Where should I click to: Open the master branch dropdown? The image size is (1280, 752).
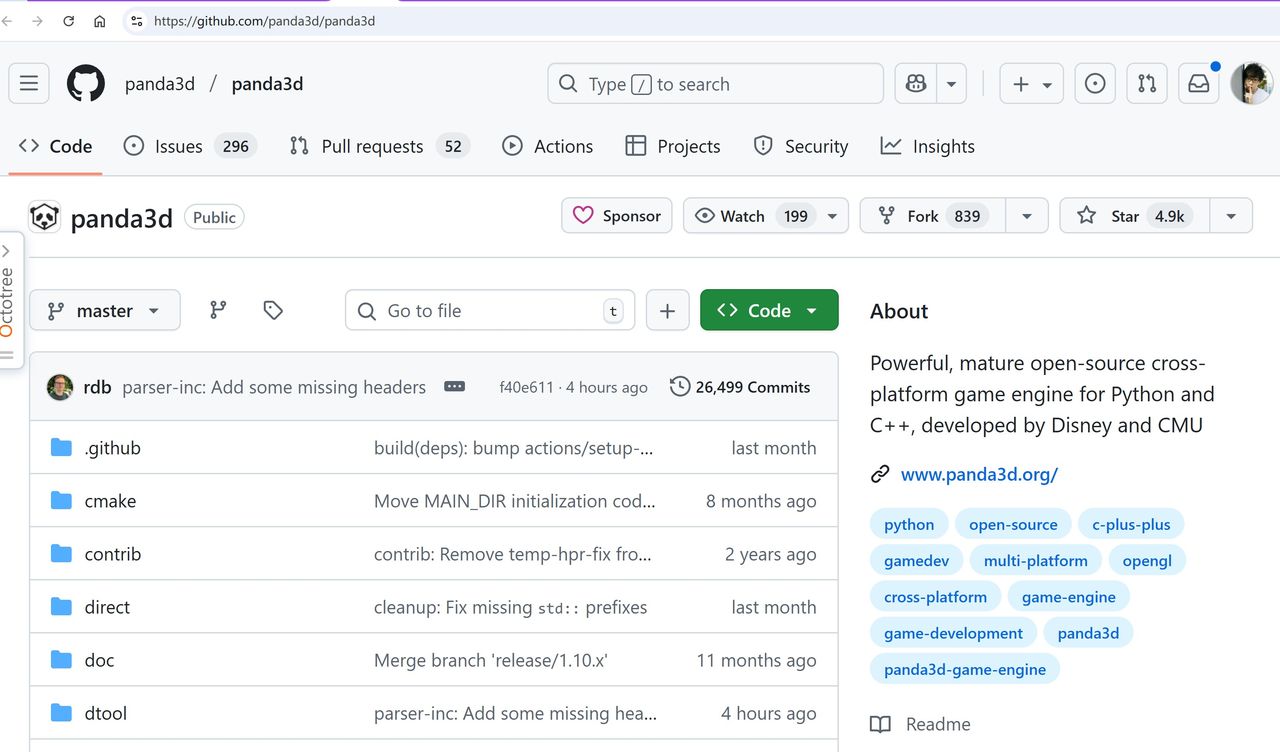coord(105,311)
